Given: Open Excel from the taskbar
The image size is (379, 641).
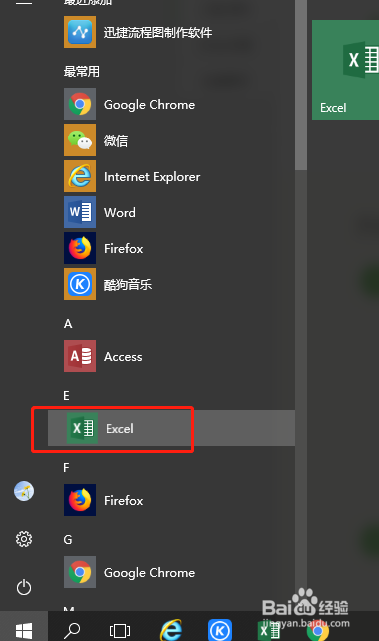Looking at the screenshot, I should click(269, 630).
